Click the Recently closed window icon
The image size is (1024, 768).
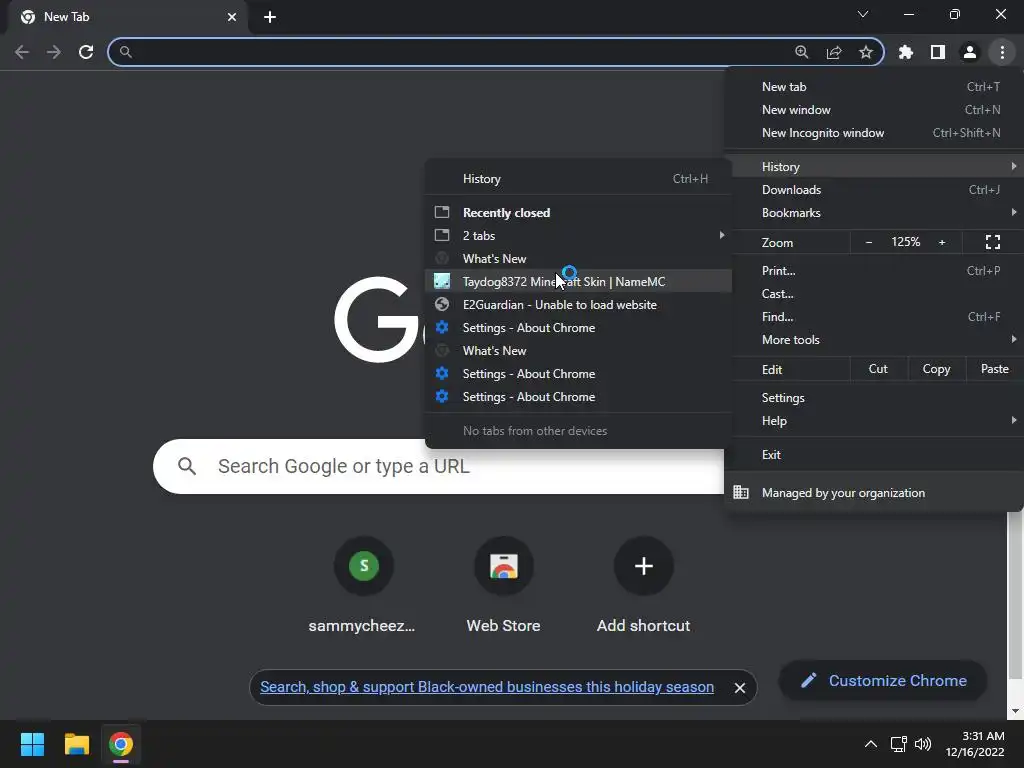click(442, 212)
